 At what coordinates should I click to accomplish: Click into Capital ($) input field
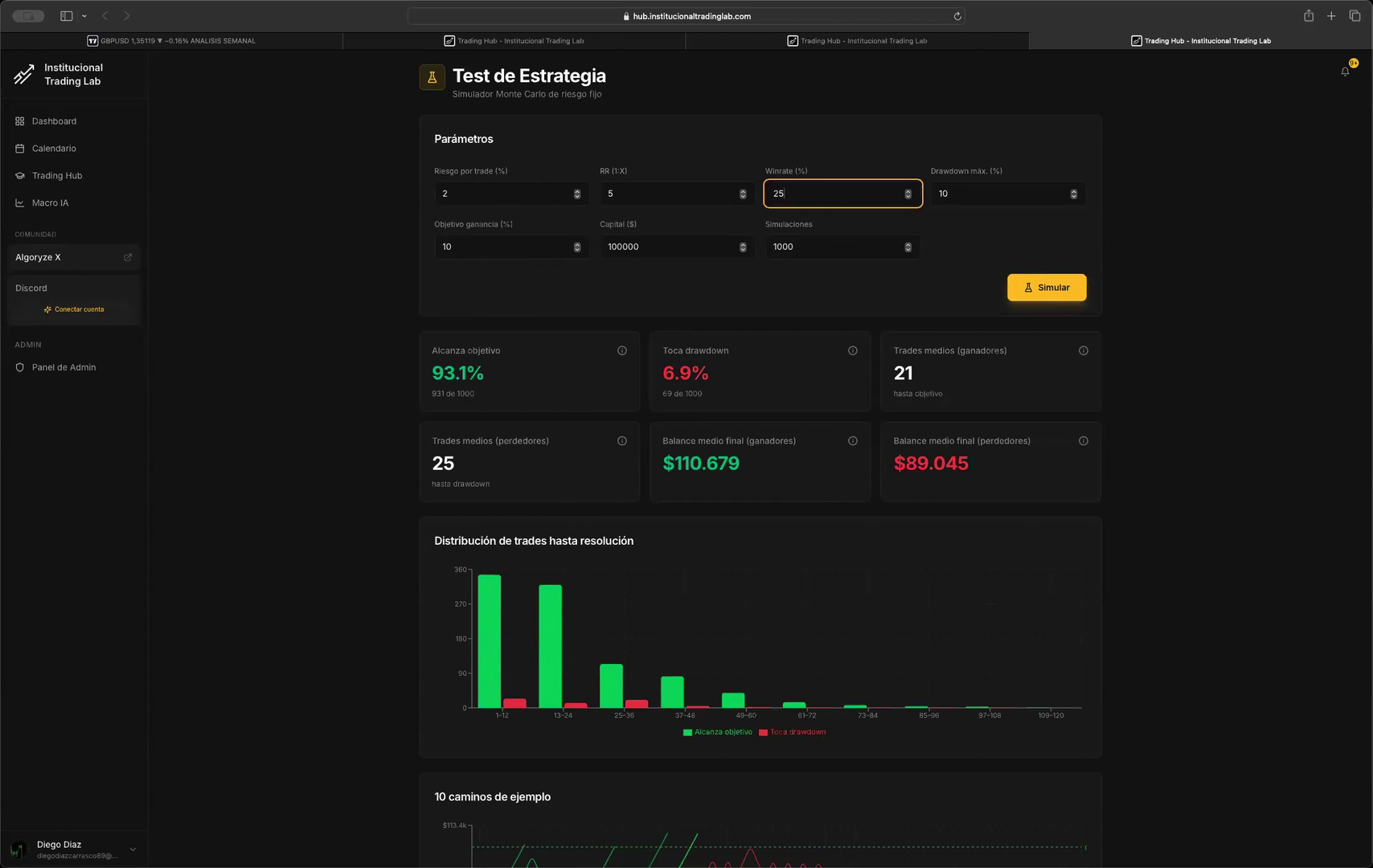click(677, 247)
